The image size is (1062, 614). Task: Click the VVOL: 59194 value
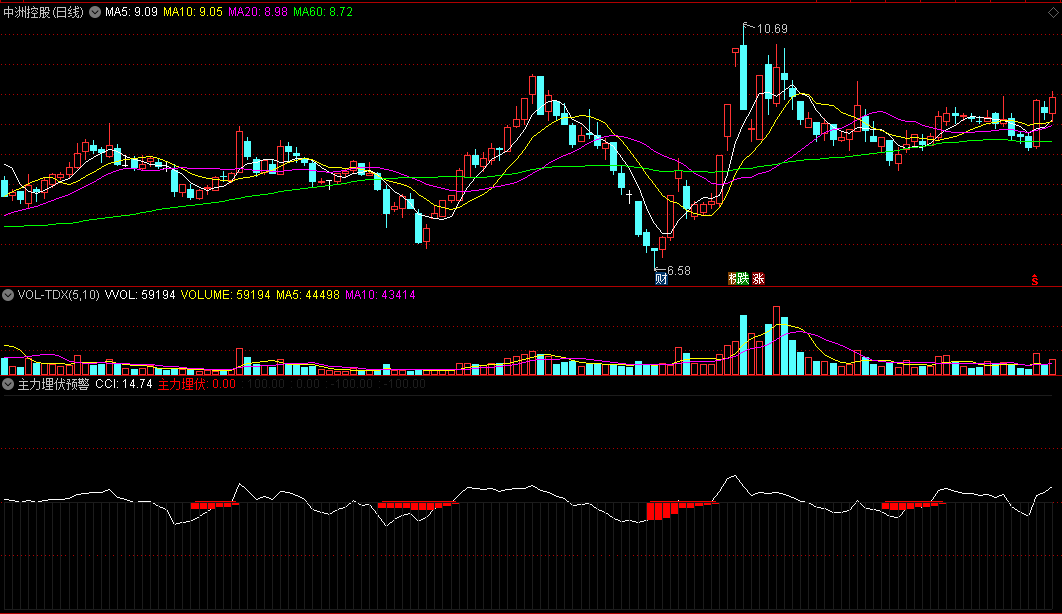pos(140,295)
